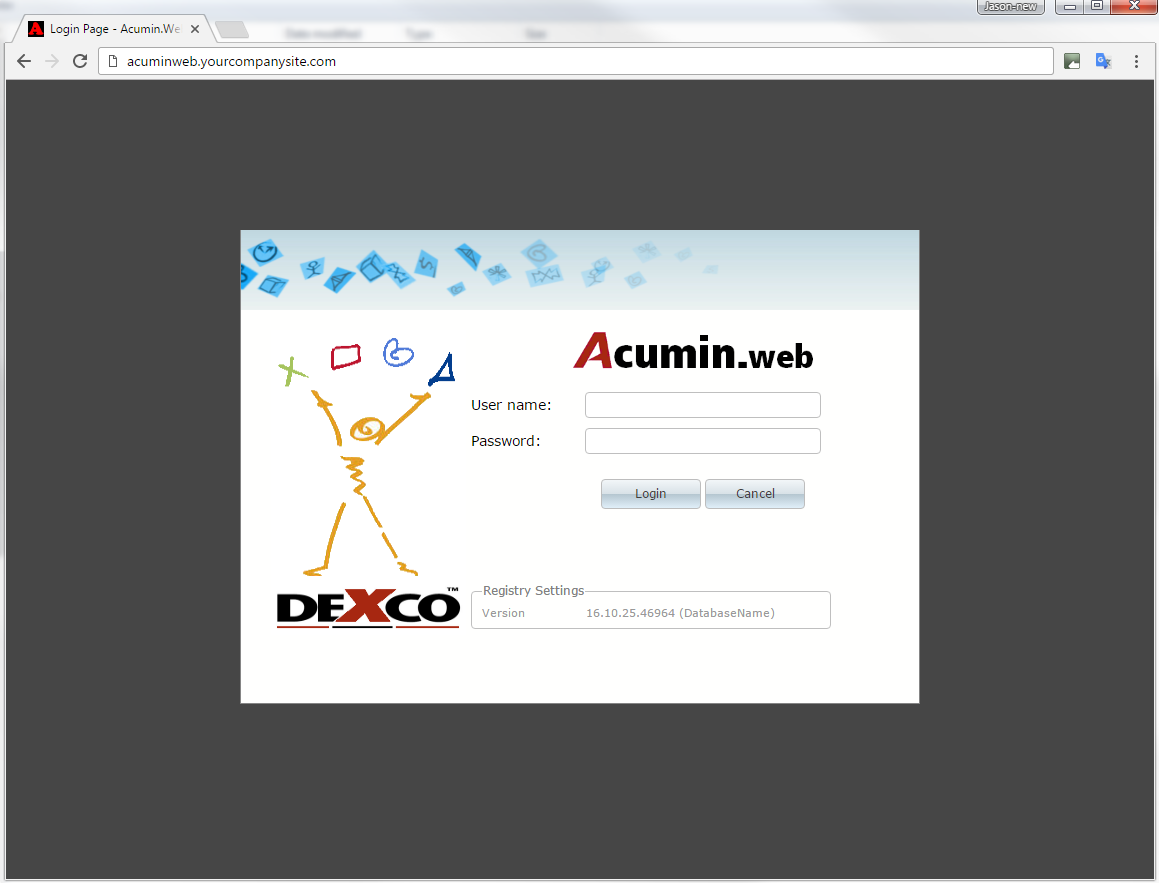Viewport: 1159px width, 883px height.
Task: Close the Login Page tab
Action: coord(195,29)
